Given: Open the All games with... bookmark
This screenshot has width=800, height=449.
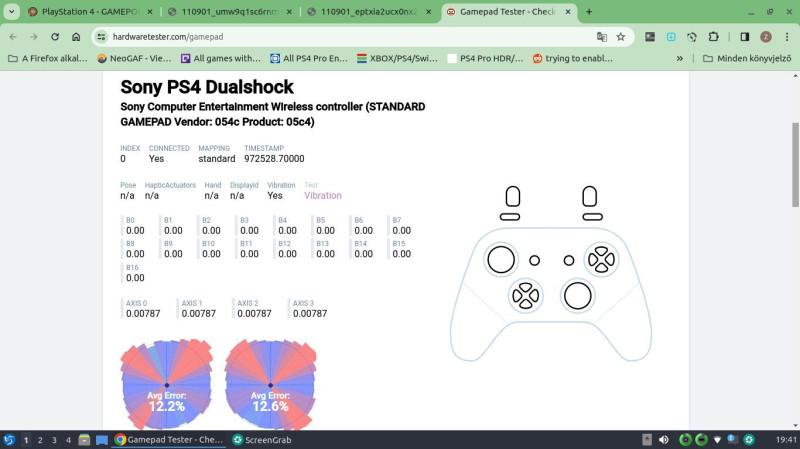Looking at the screenshot, I should [x=221, y=59].
